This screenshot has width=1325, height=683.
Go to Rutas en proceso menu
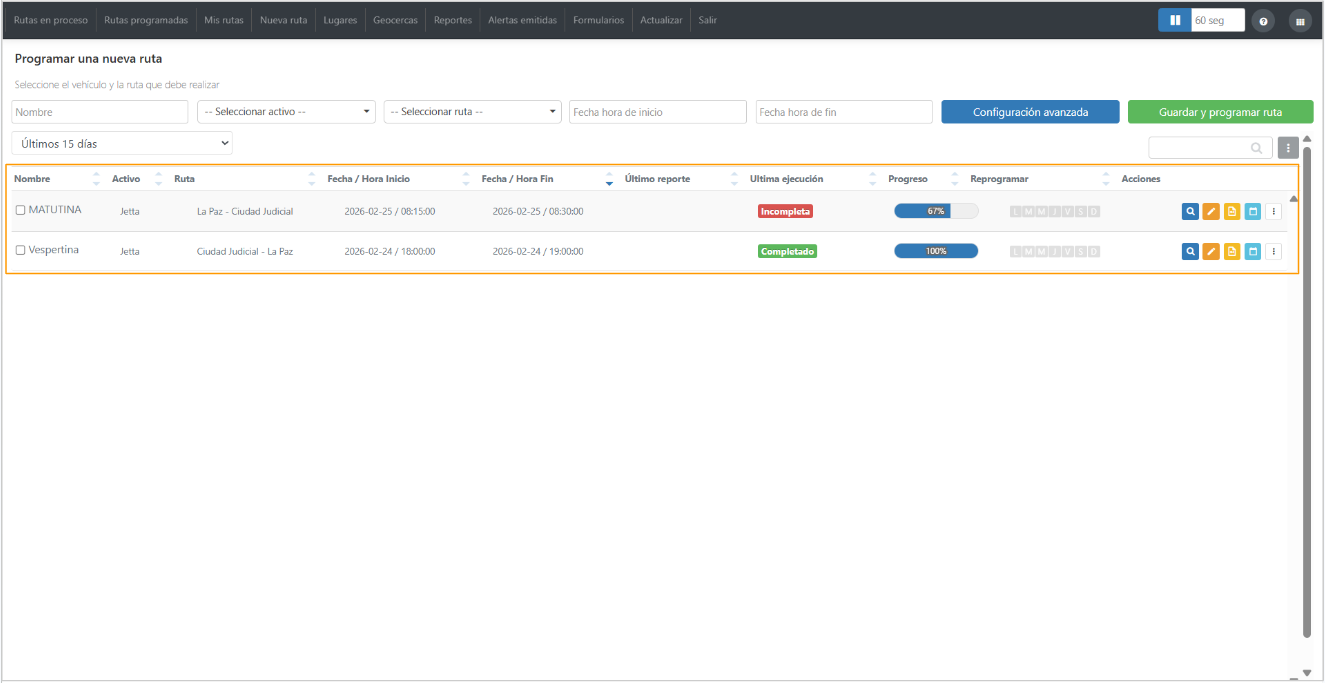(51, 20)
